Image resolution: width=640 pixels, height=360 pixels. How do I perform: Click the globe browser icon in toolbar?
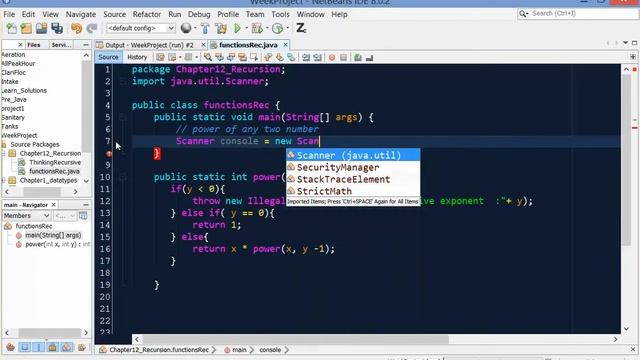(186, 28)
